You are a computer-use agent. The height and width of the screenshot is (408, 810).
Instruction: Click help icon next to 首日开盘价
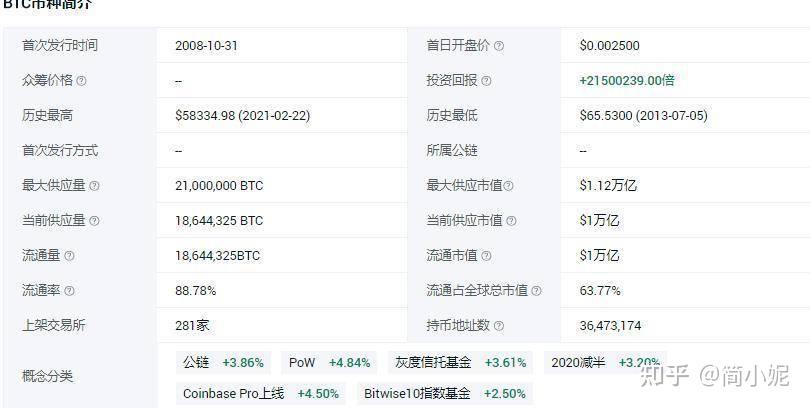(x=499, y=46)
